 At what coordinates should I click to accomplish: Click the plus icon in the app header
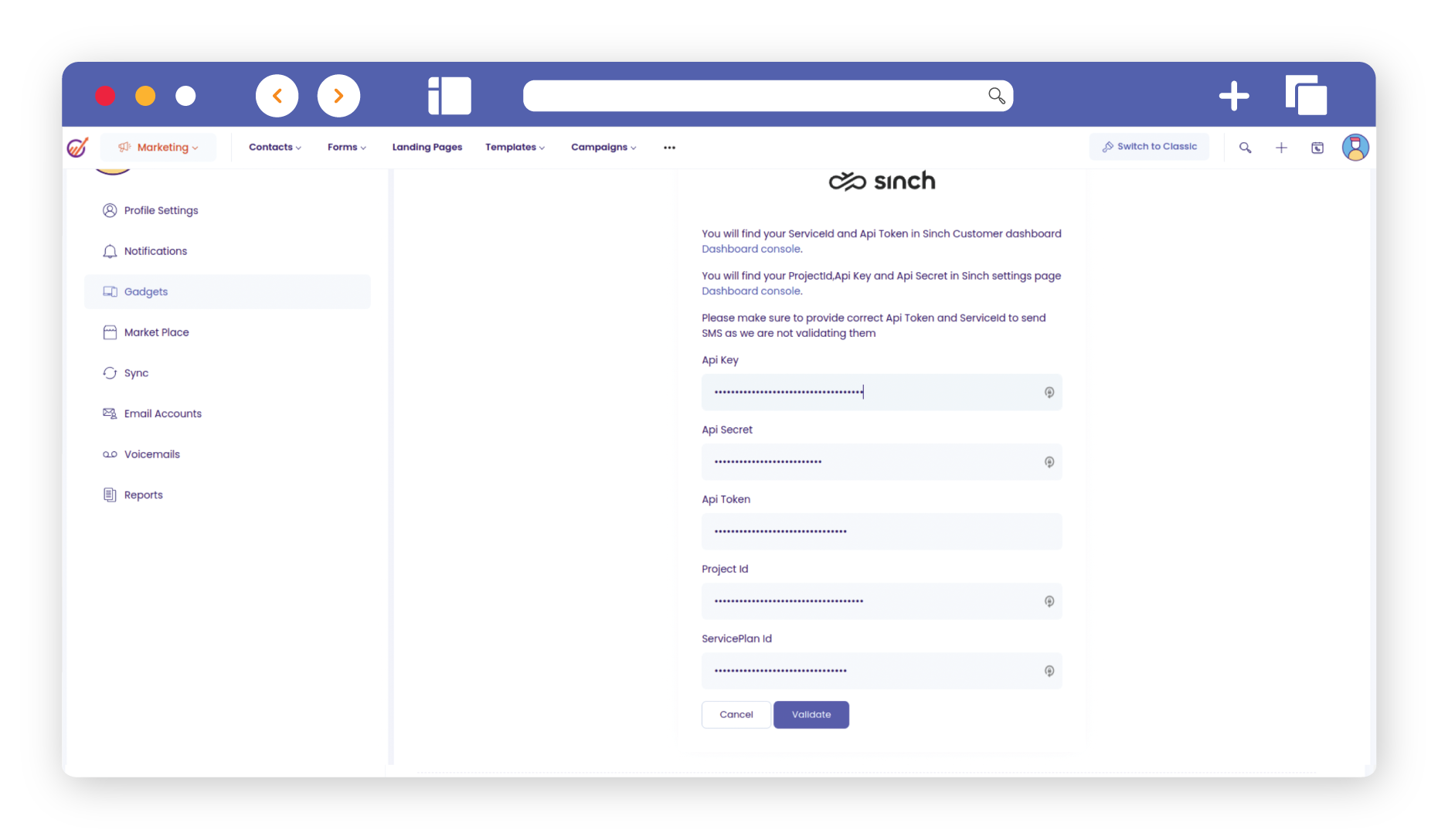[x=1281, y=148]
